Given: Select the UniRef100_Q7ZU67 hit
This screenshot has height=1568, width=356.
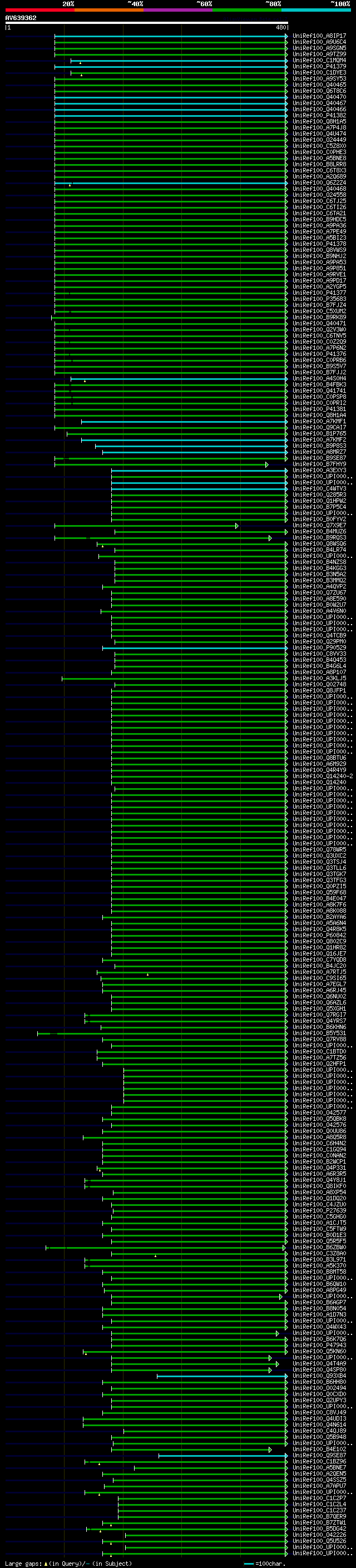Looking at the screenshot, I should 319,592.
